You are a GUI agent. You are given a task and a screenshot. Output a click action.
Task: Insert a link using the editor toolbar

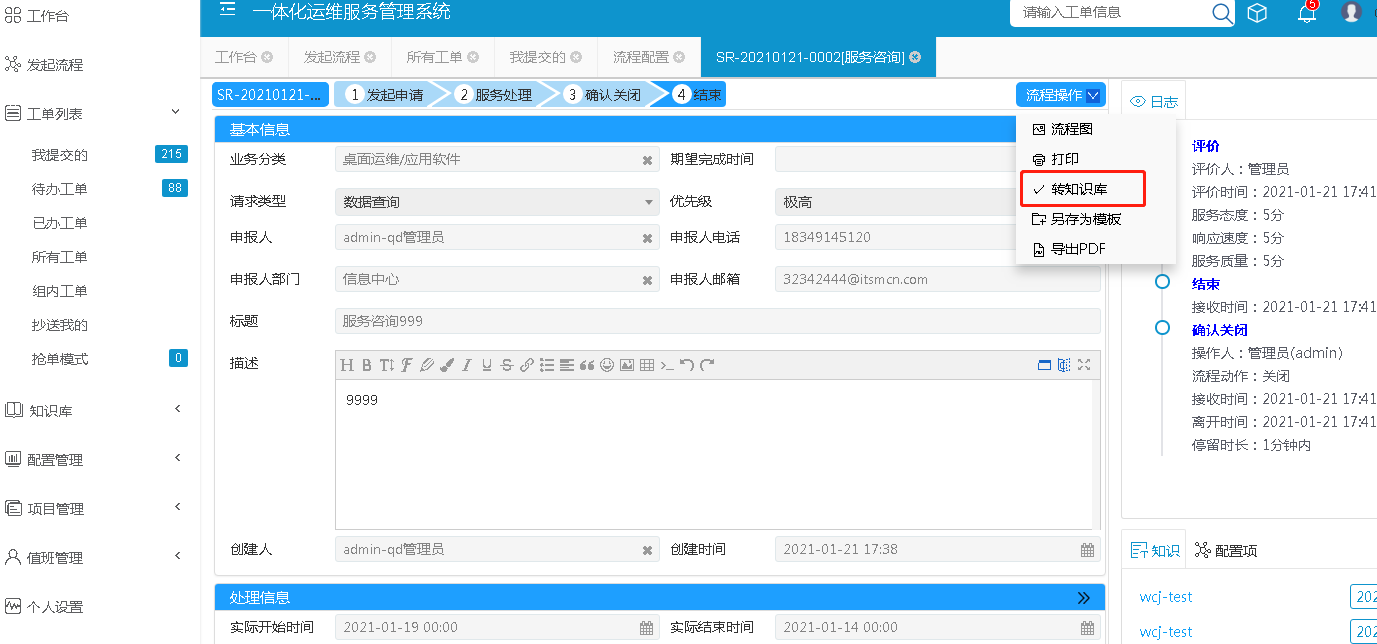pyautogui.click(x=527, y=365)
